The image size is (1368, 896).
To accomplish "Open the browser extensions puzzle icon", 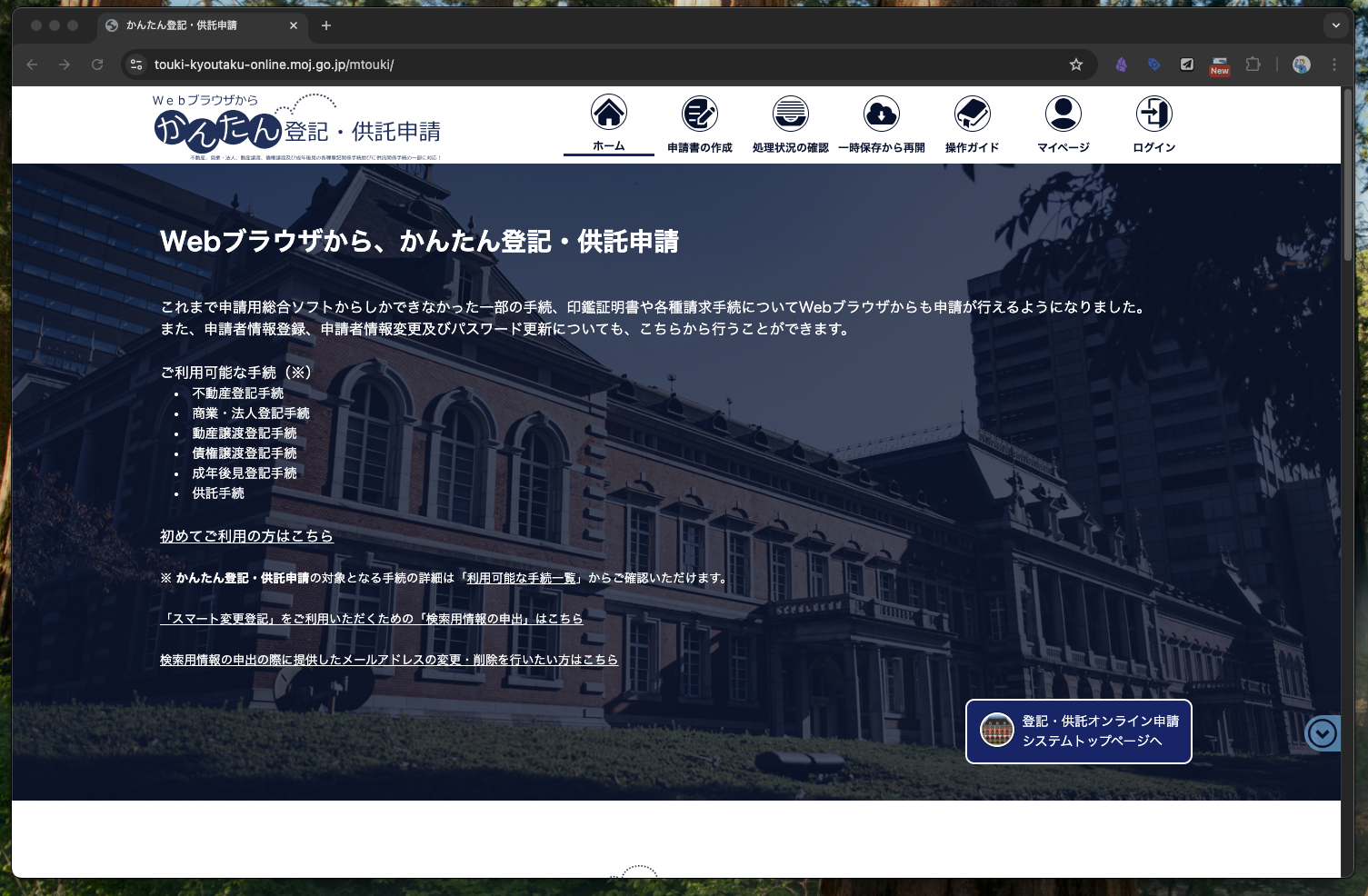I will coord(1253,65).
